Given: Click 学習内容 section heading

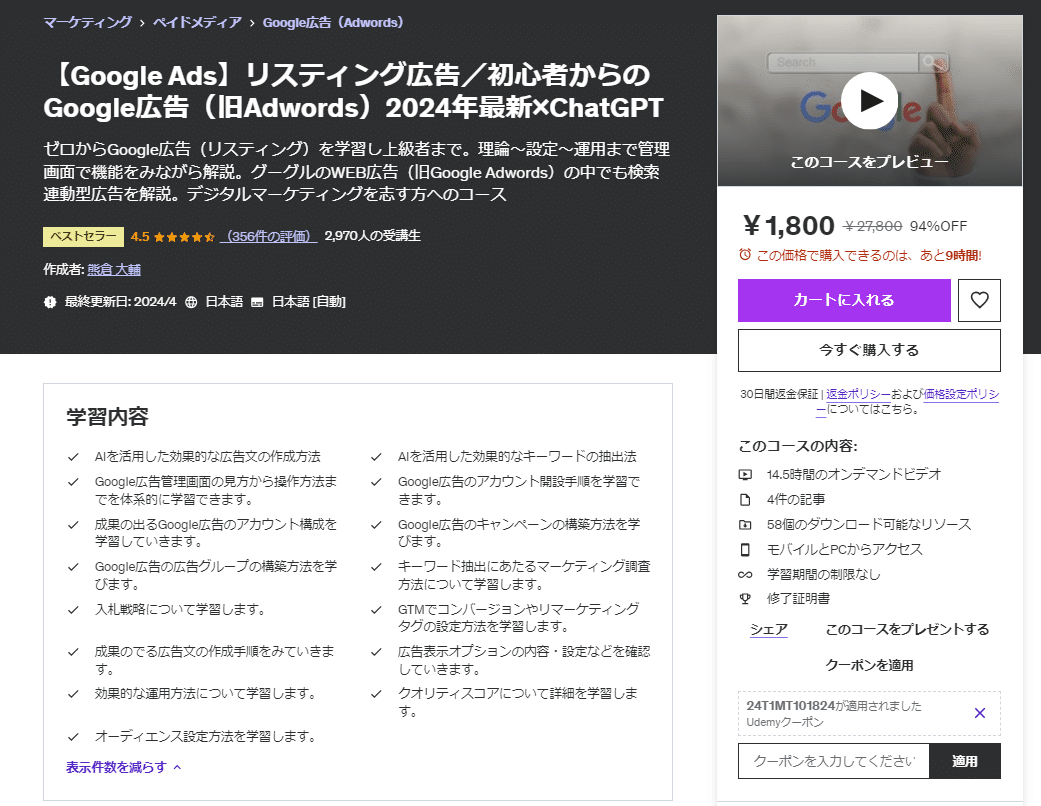Looking at the screenshot, I should (x=108, y=417).
